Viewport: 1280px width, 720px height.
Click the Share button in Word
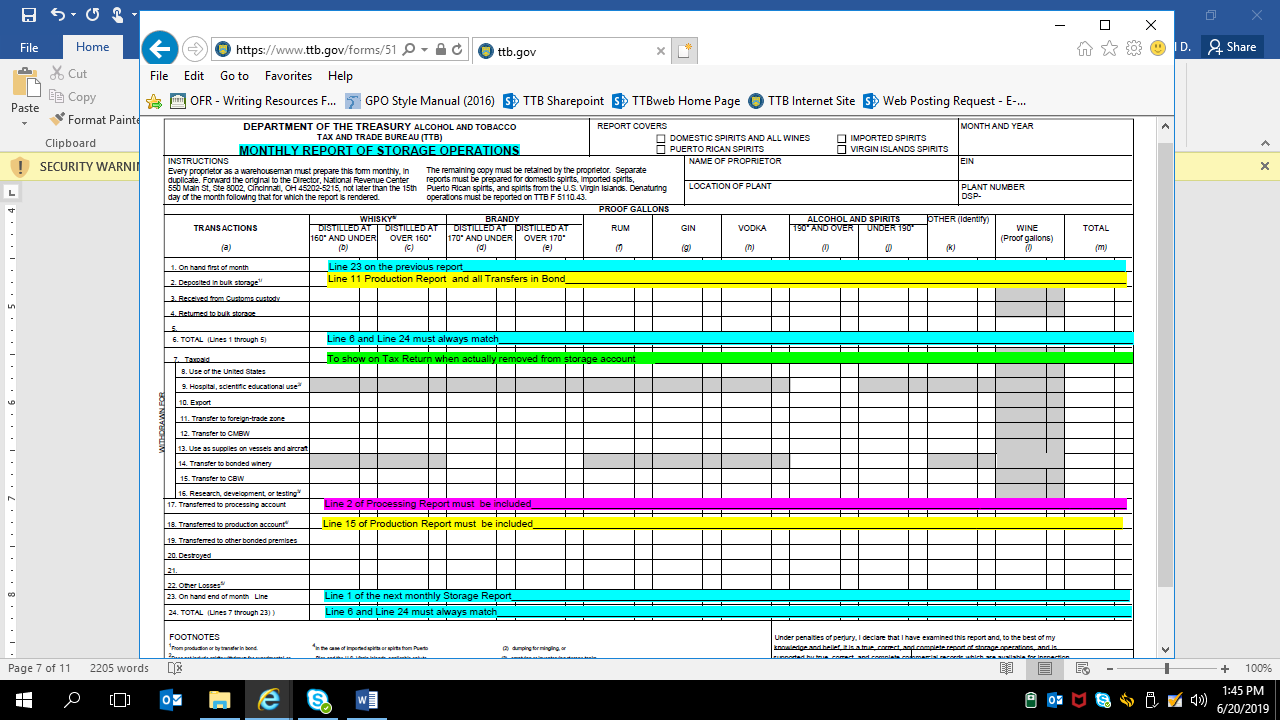pyautogui.click(x=1231, y=47)
